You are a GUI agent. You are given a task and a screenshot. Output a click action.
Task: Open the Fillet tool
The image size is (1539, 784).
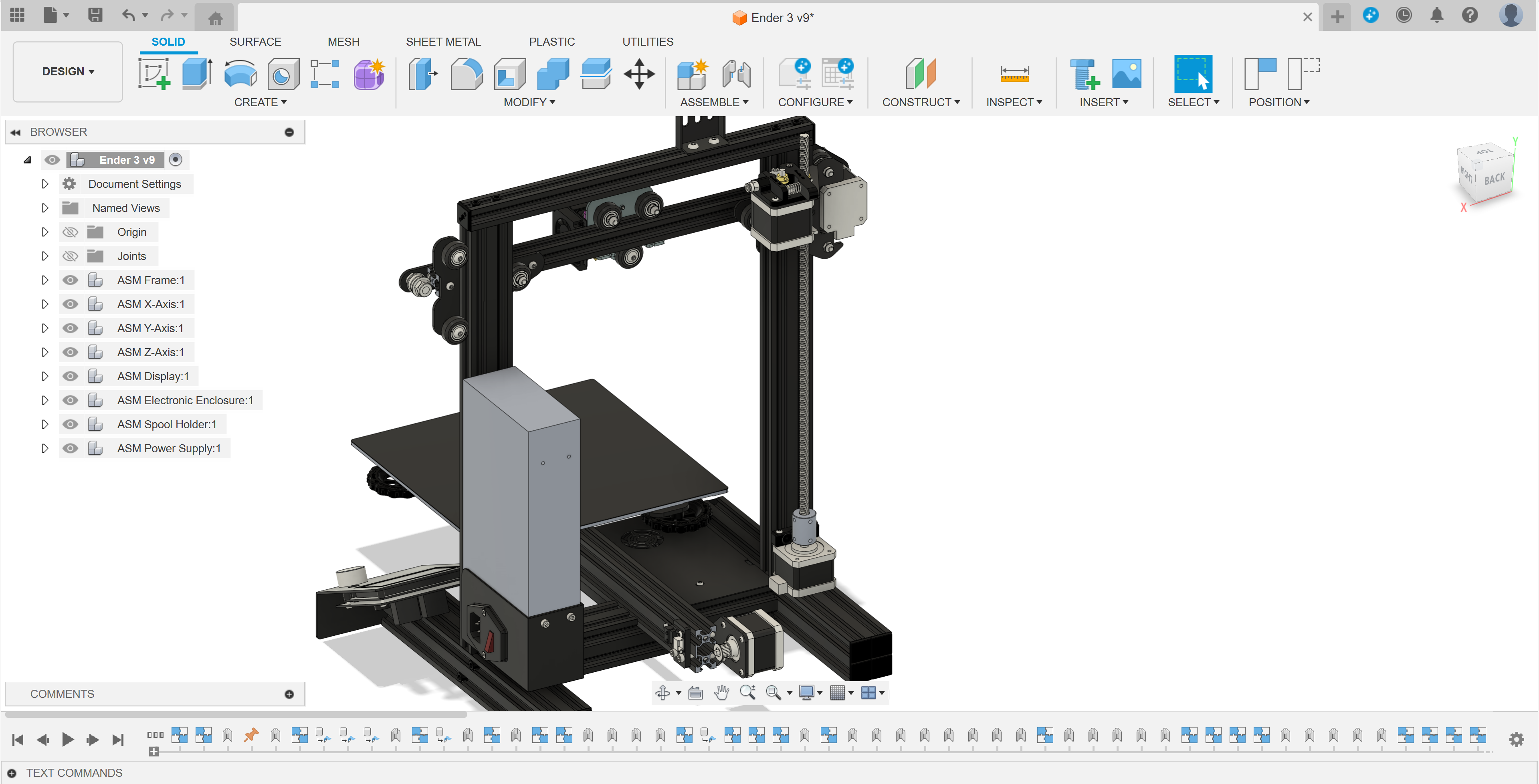467,74
